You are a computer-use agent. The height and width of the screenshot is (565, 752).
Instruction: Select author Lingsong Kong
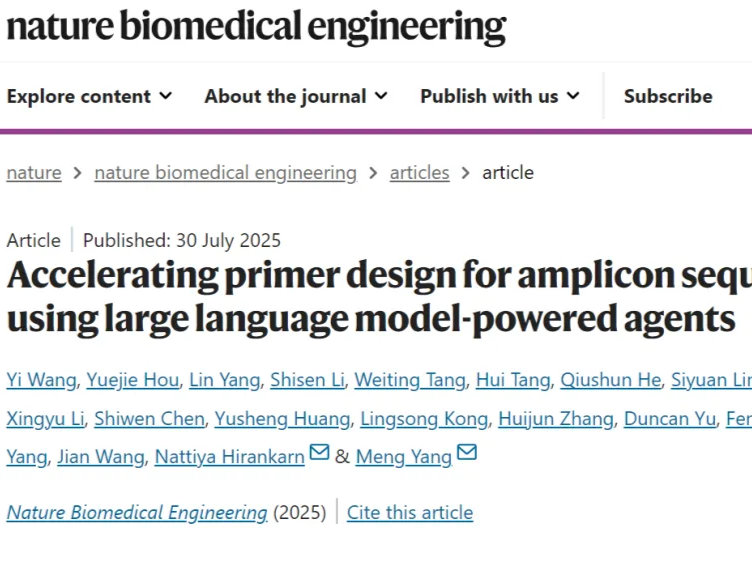coord(424,419)
